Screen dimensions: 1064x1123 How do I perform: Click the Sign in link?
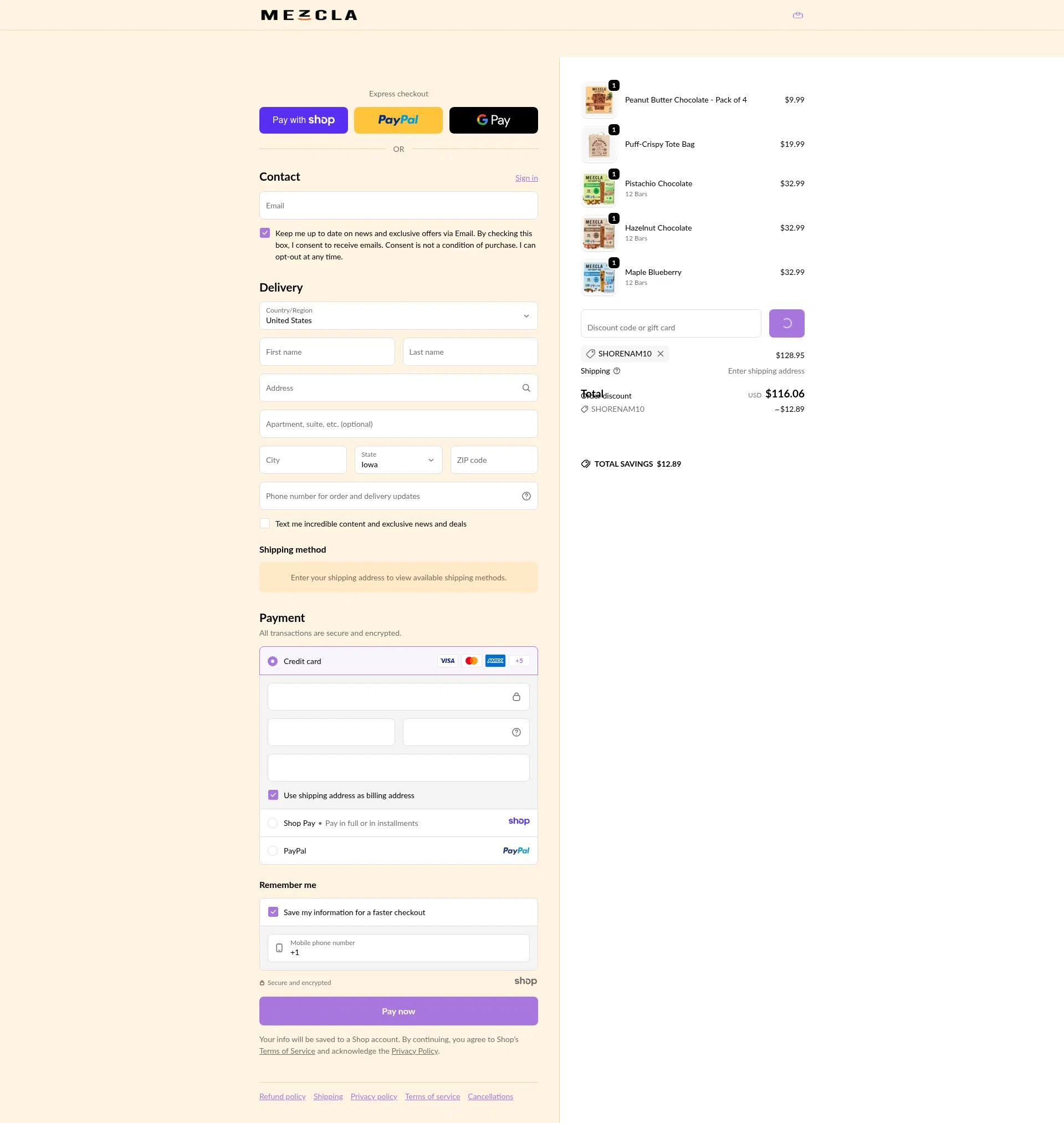pyautogui.click(x=526, y=177)
